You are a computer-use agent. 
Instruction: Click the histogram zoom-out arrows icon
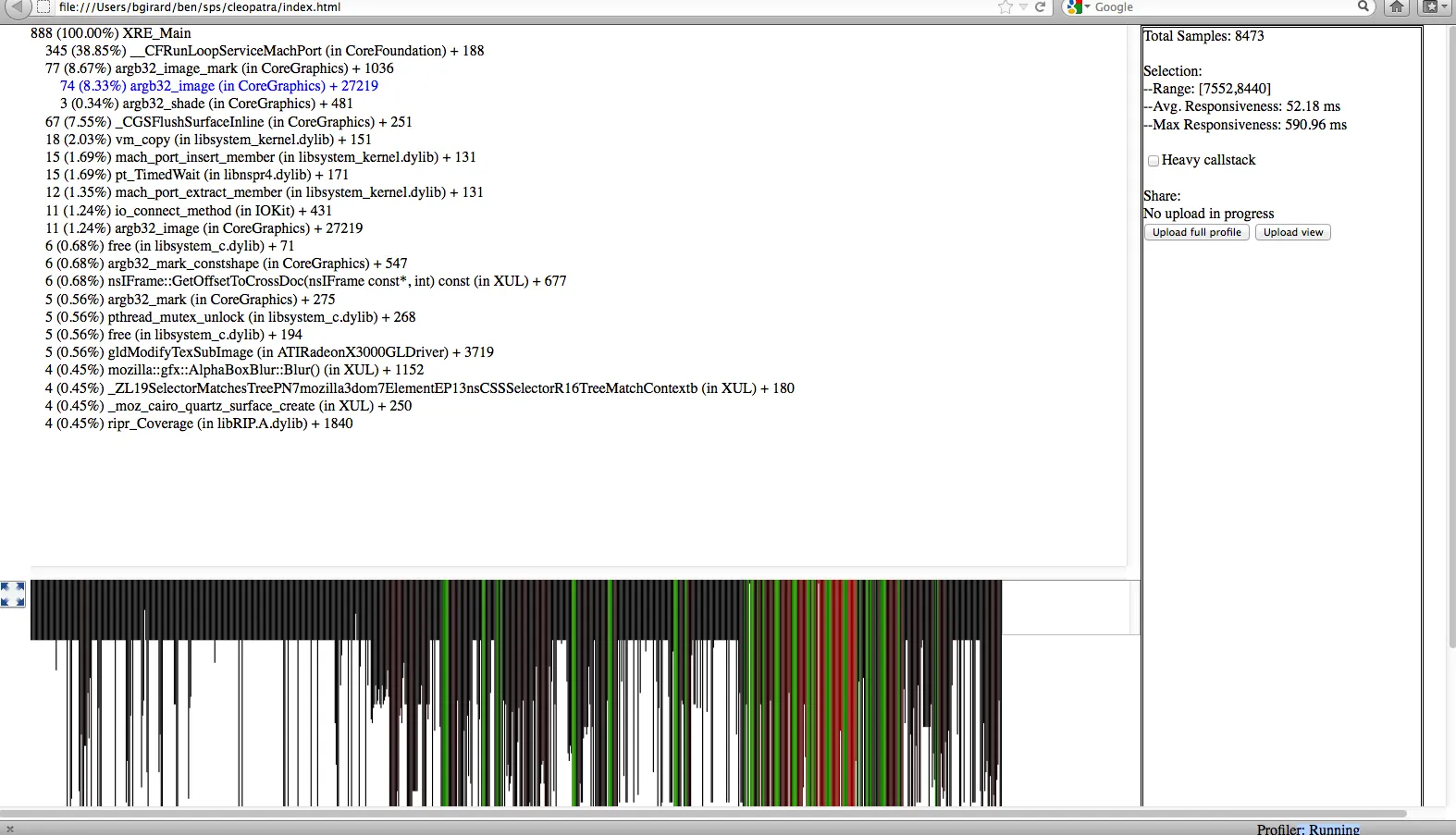pos(13,594)
